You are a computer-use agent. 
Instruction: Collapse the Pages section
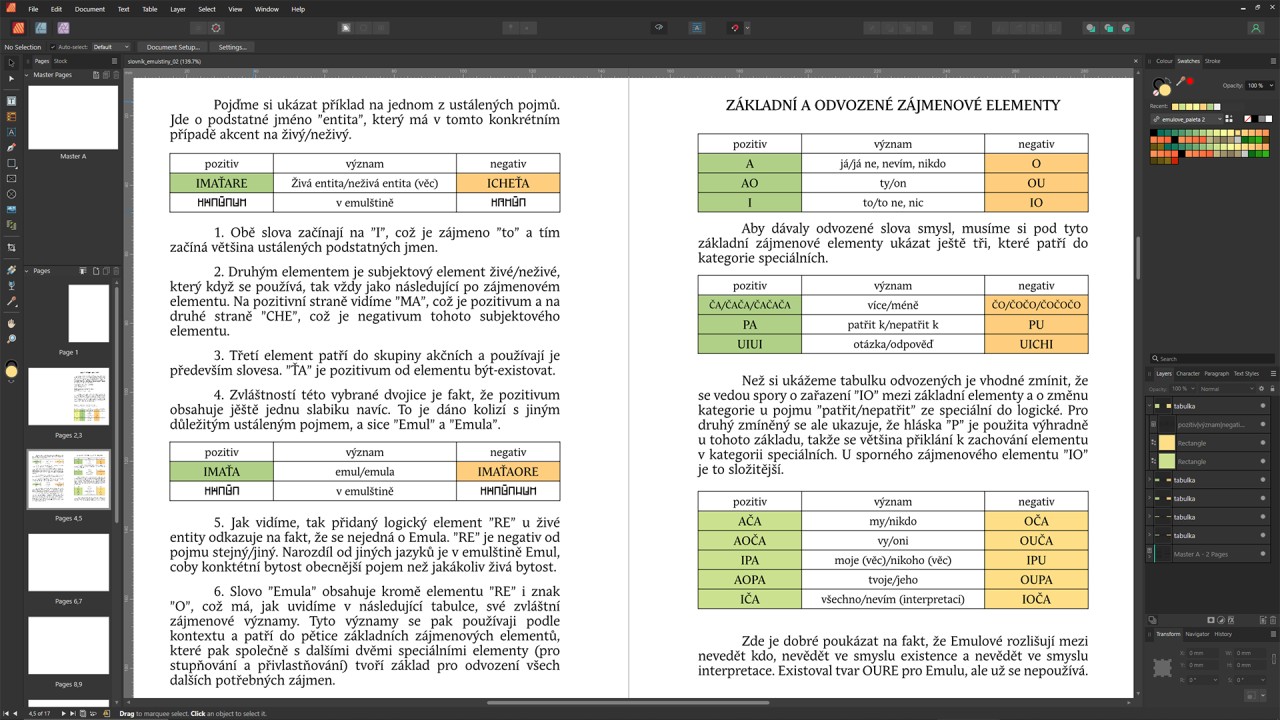(x=27, y=271)
